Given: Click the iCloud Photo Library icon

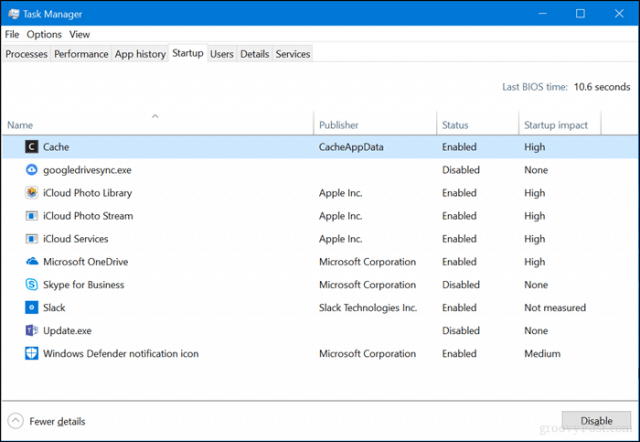Looking at the screenshot, I should [x=31, y=193].
